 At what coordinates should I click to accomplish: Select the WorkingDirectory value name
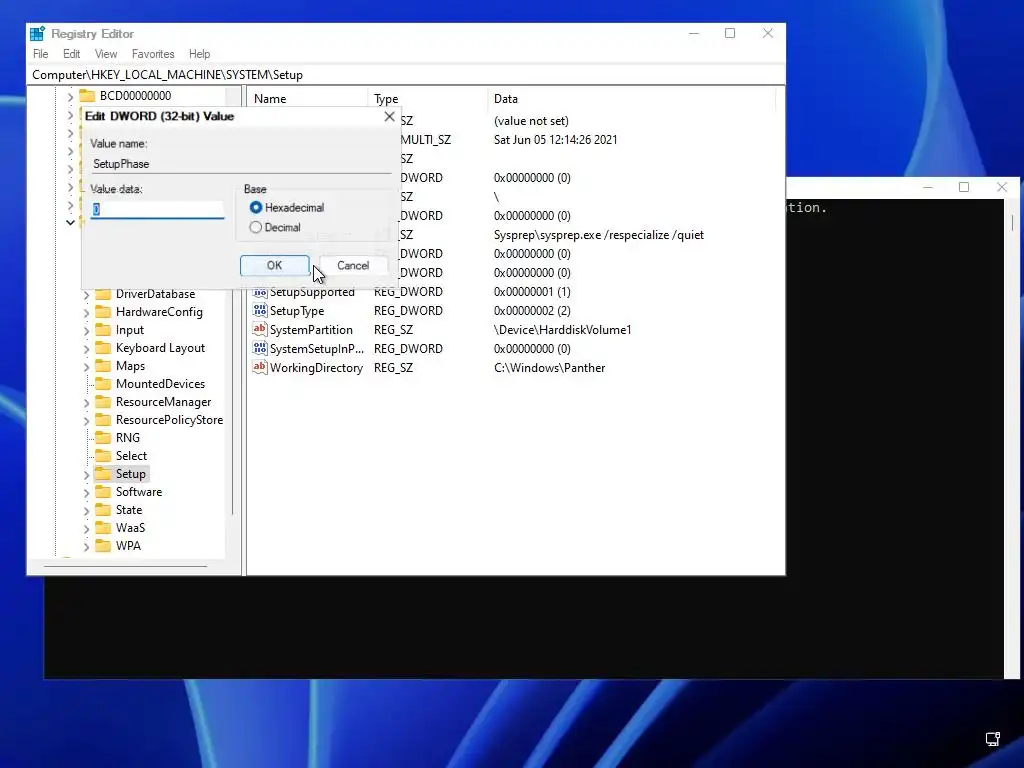coord(316,368)
